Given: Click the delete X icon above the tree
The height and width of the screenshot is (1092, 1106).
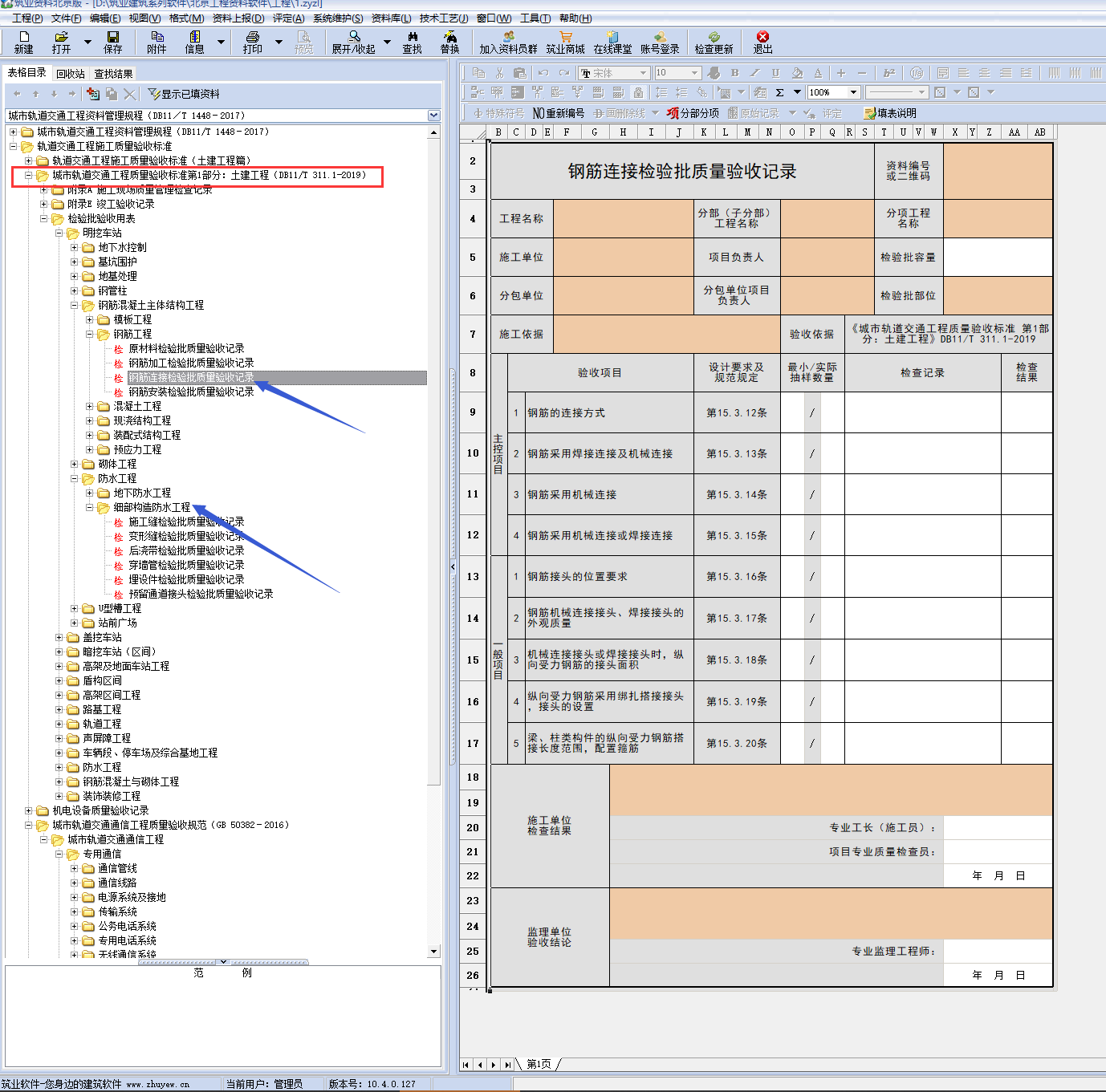Looking at the screenshot, I should click(x=130, y=94).
